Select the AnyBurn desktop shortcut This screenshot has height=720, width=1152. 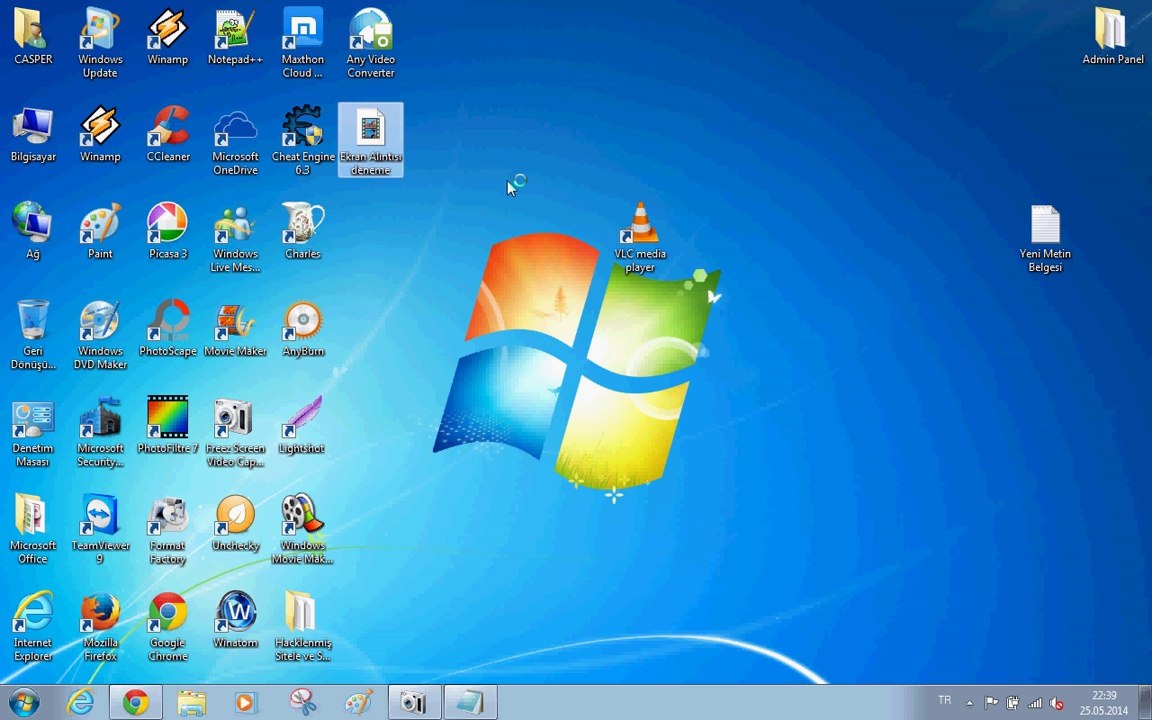(x=303, y=328)
